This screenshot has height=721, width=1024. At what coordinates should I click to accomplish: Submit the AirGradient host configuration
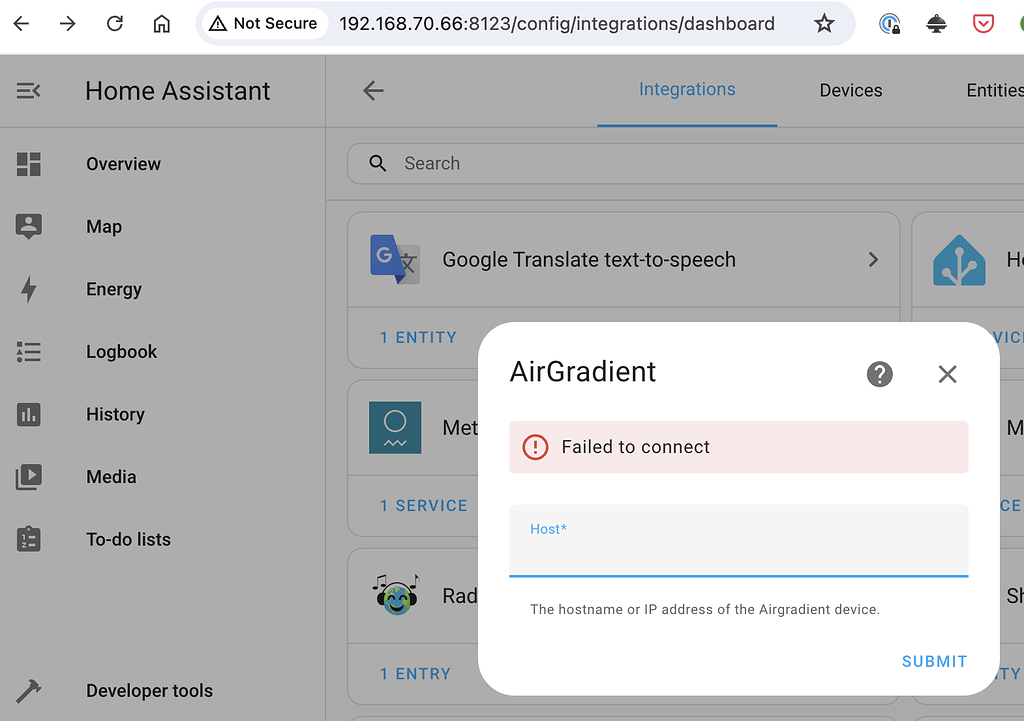pyautogui.click(x=934, y=661)
